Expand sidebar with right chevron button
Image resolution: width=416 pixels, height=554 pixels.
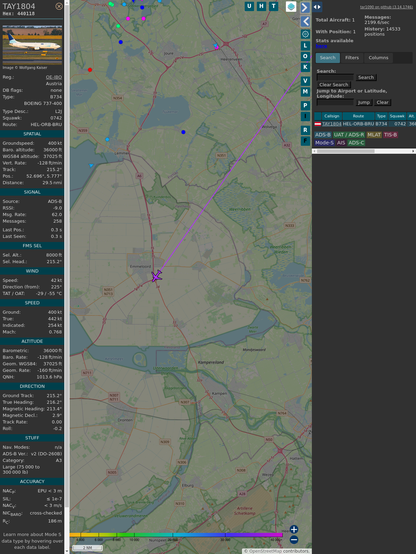pyautogui.click(x=305, y=7)
